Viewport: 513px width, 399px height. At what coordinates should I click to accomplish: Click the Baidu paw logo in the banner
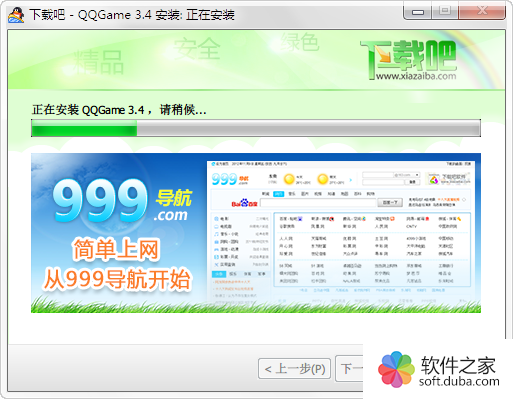tap(245, 203)
